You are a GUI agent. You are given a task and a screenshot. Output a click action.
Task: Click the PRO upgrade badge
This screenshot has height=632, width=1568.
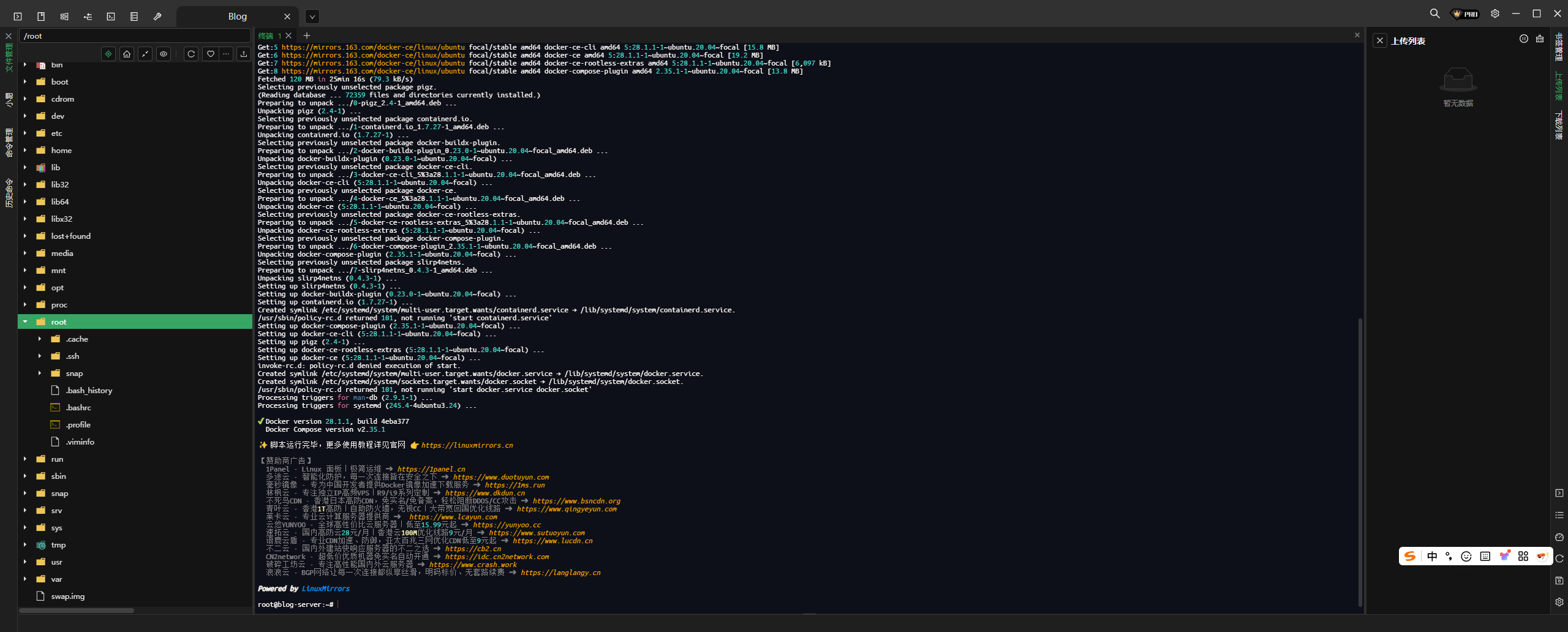1465,13
